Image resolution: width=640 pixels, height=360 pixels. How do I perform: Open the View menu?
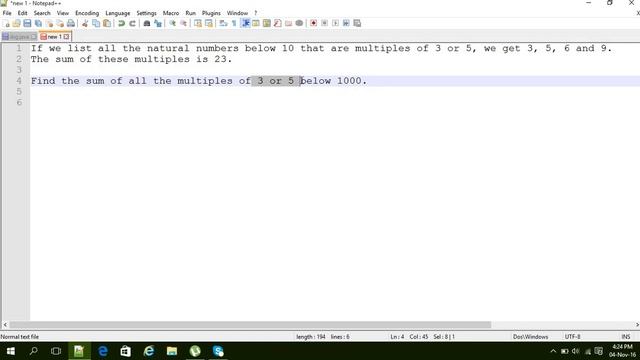63,13
